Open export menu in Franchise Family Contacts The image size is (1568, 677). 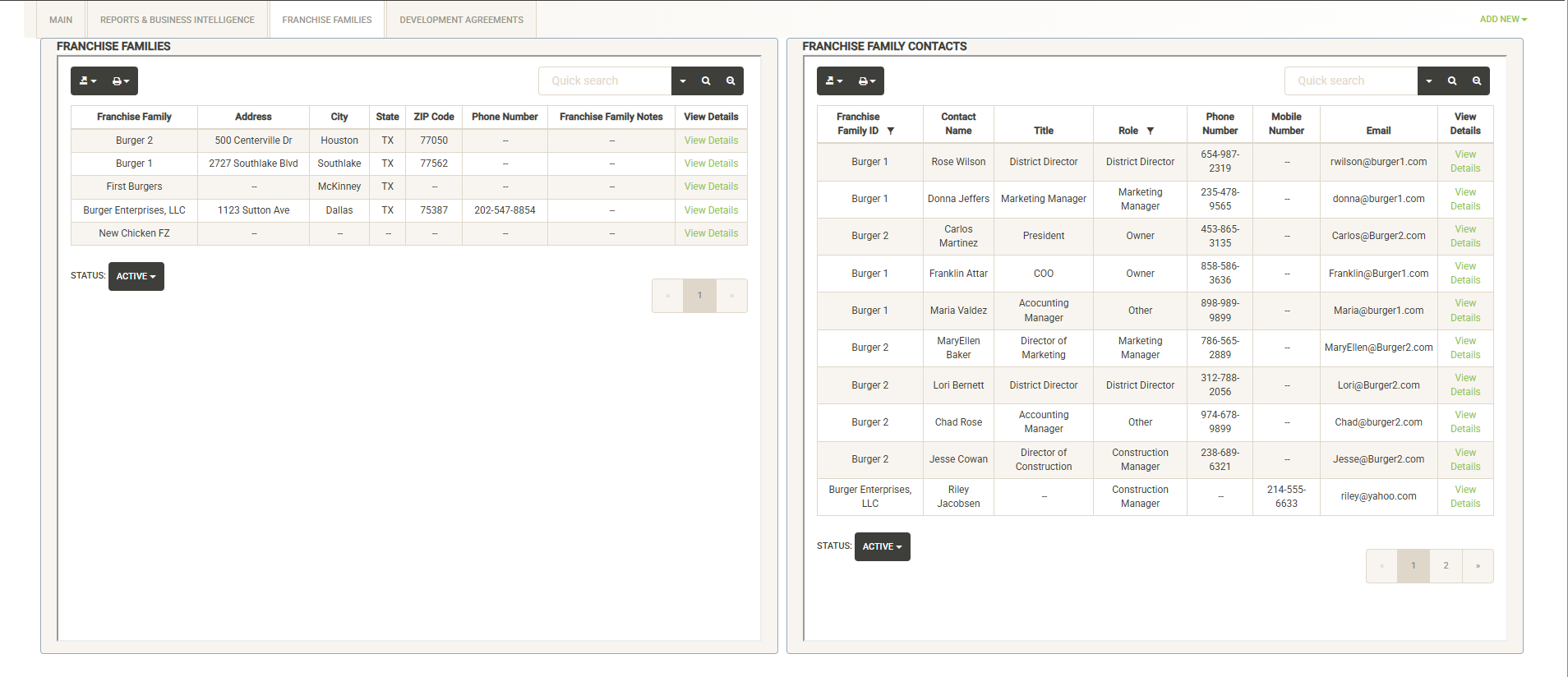tap(834, 81)
